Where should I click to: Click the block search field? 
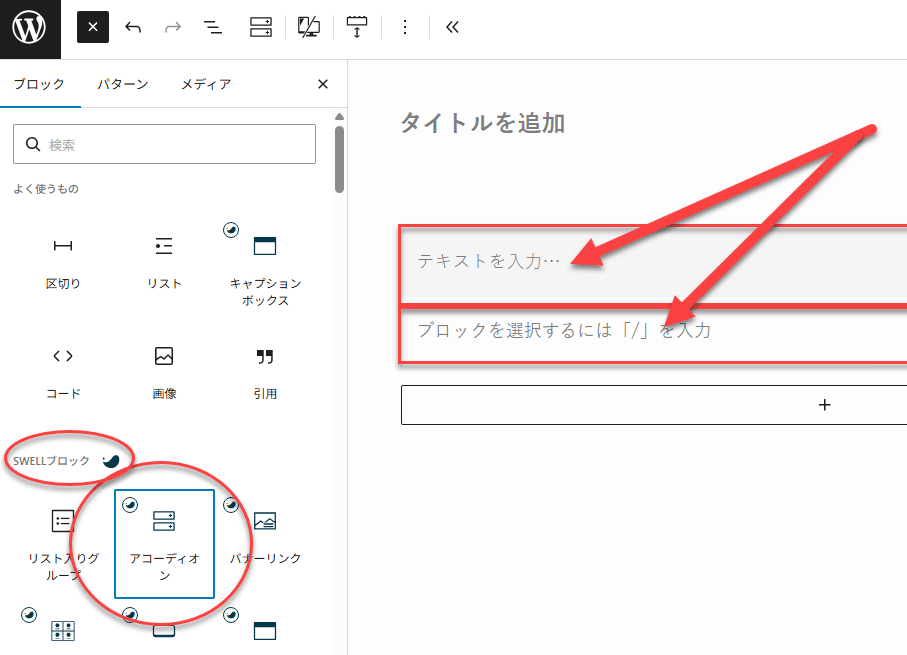coord(164,144)
